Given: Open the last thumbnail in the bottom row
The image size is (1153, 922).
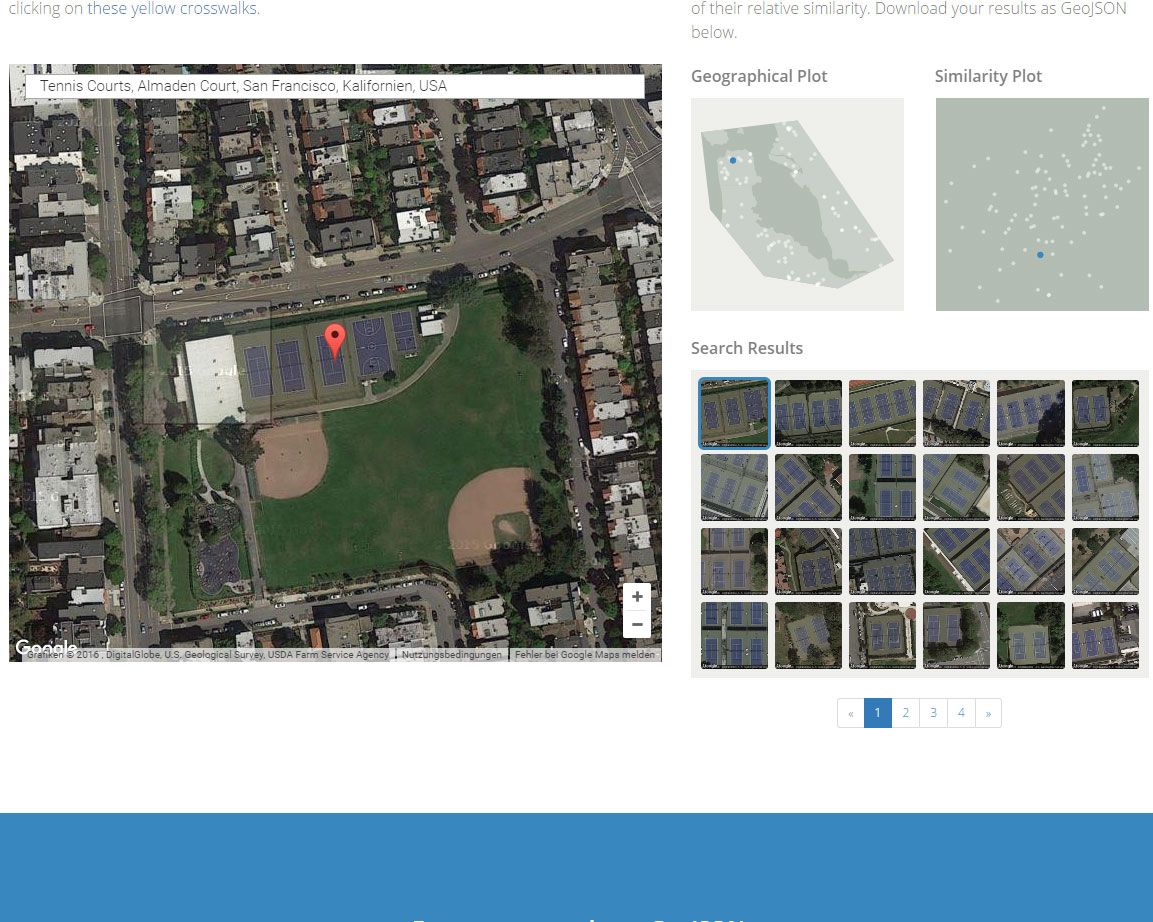Looking at the screenshot, I should click(1105, 635).
